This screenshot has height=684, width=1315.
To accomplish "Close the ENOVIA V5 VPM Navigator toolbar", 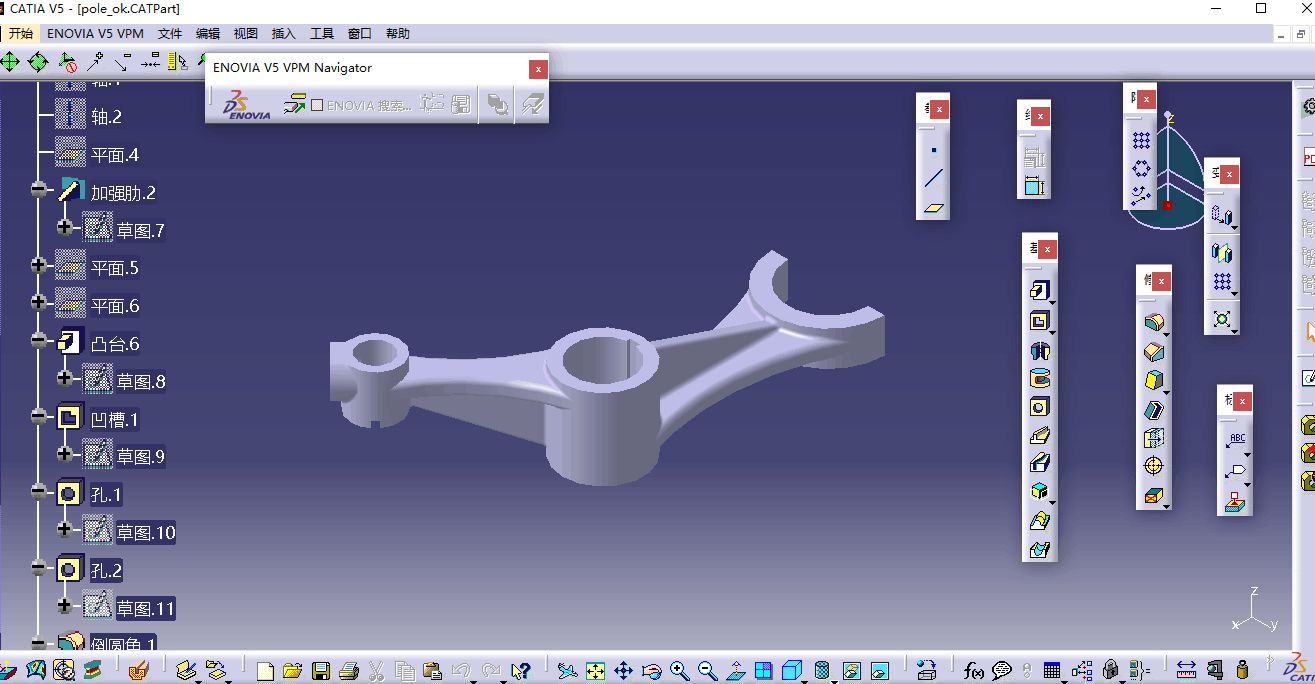I will coord(538,69).
